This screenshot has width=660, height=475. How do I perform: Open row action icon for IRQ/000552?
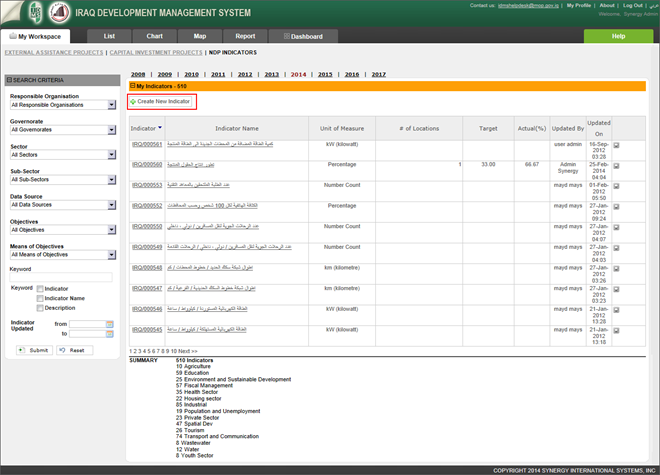pyautogui.click(x=616, y=207)
